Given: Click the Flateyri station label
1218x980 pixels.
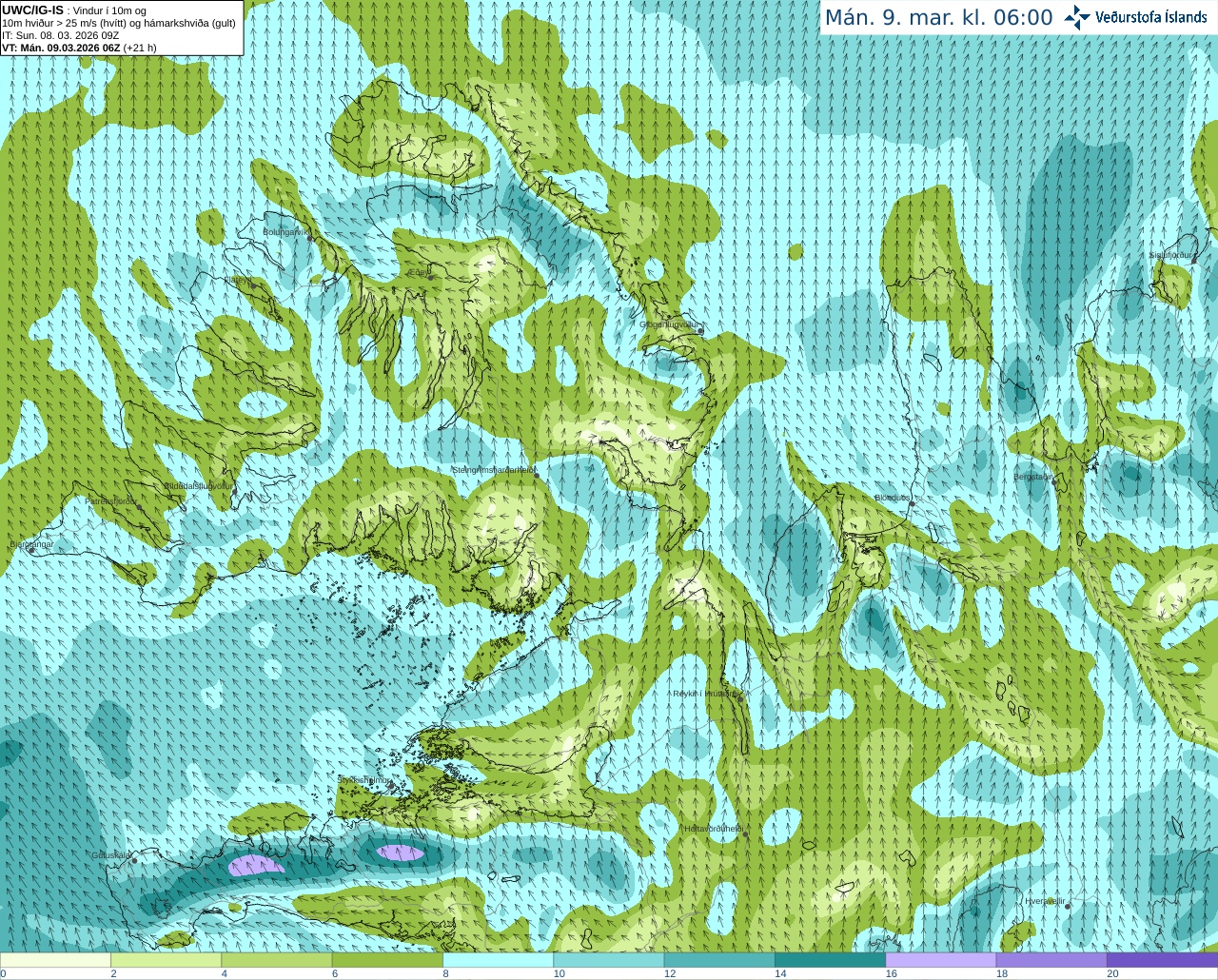Looking at the screenshot, I should point(238,280).
